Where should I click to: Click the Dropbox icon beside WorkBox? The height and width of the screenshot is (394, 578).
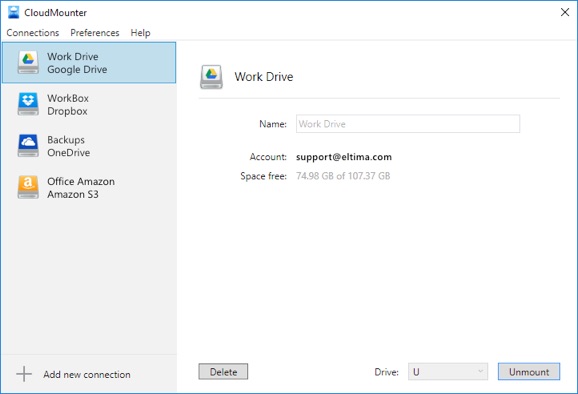click(x=28, y=104)
